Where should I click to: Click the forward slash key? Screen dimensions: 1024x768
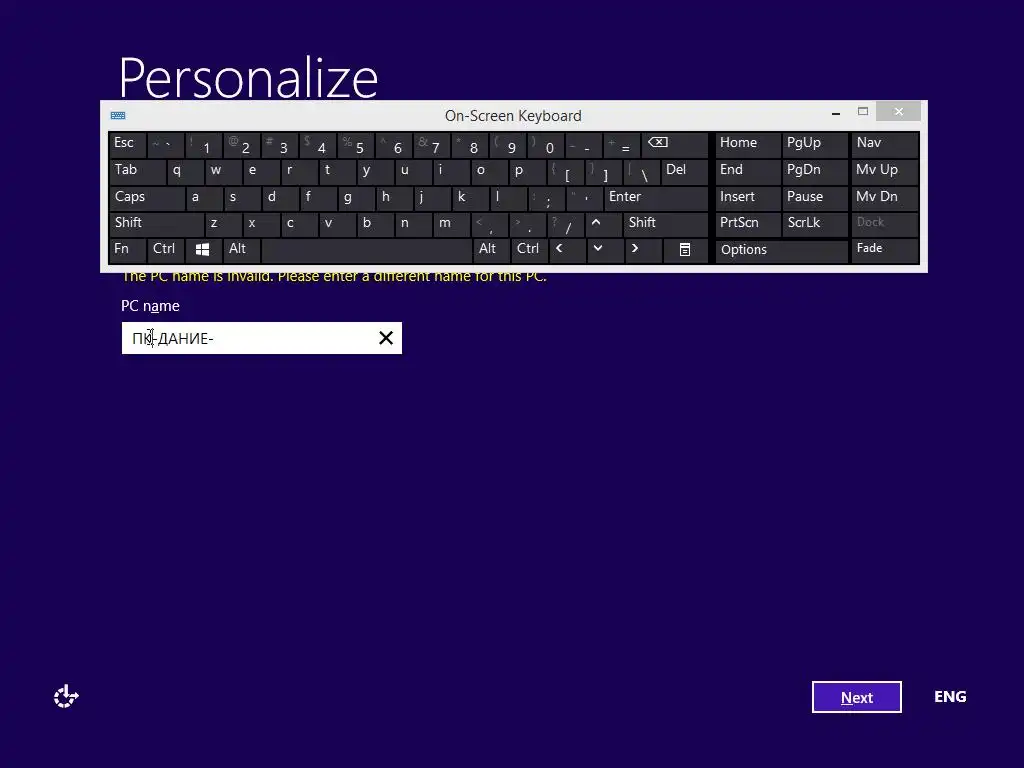(566, 224)
